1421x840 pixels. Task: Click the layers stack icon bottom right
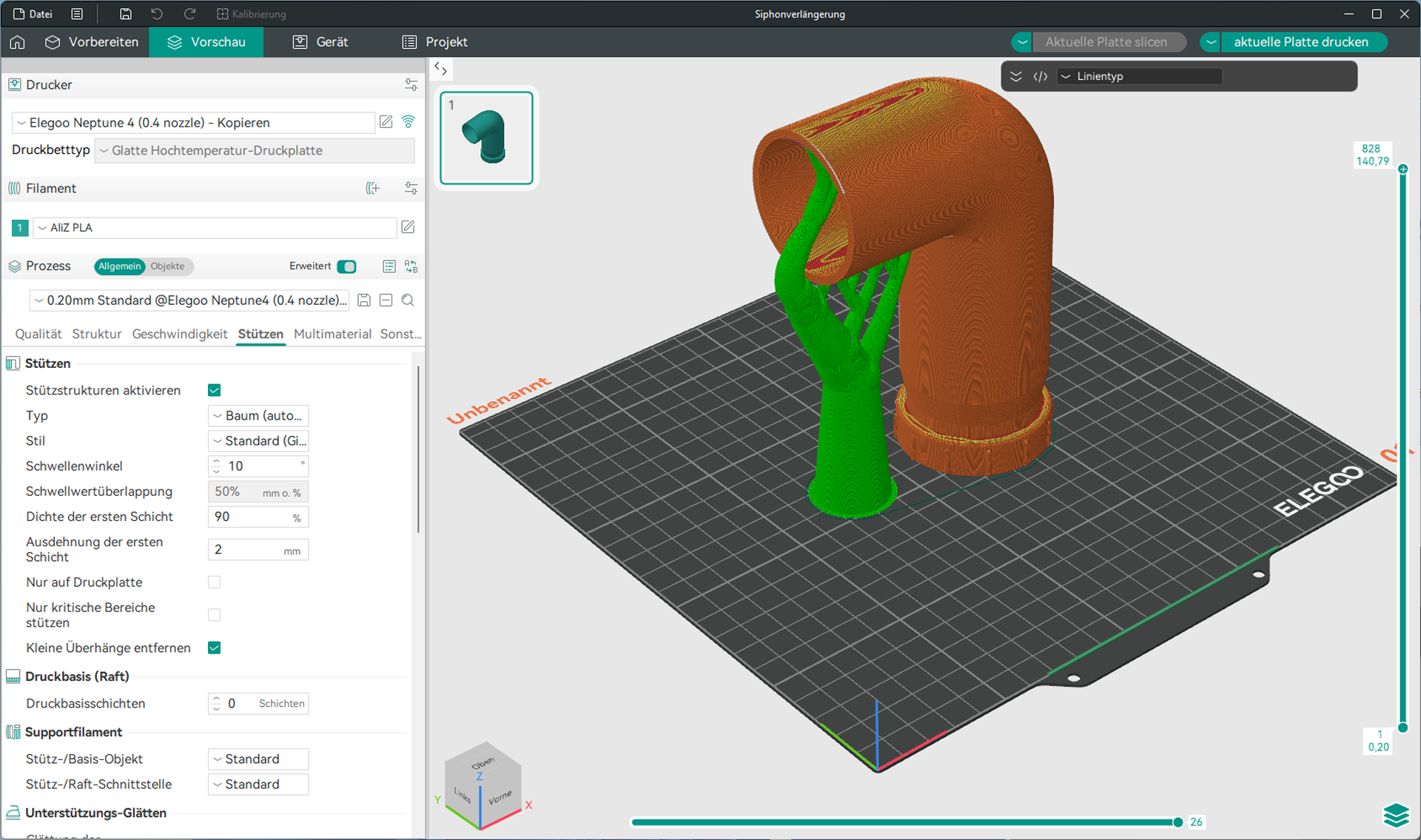click(x=1396, y=815)
